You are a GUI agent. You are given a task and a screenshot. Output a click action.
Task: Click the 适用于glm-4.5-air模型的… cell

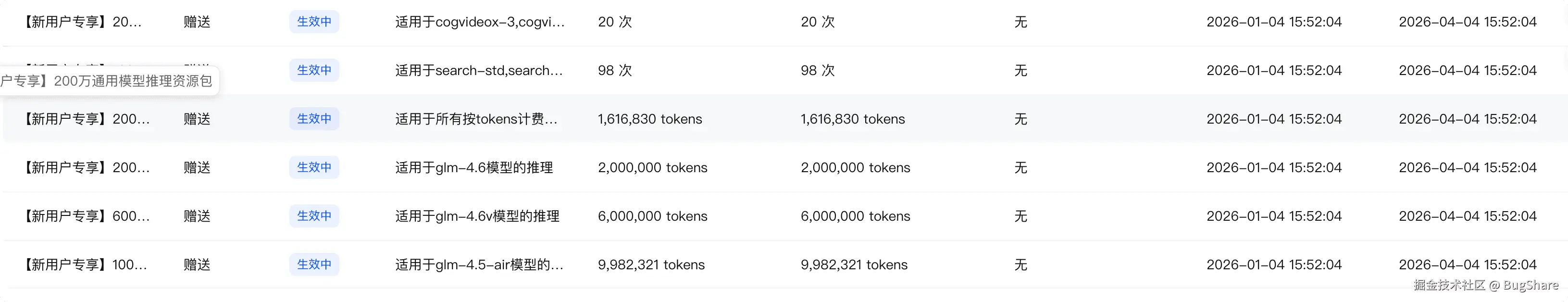click(479, 265)
